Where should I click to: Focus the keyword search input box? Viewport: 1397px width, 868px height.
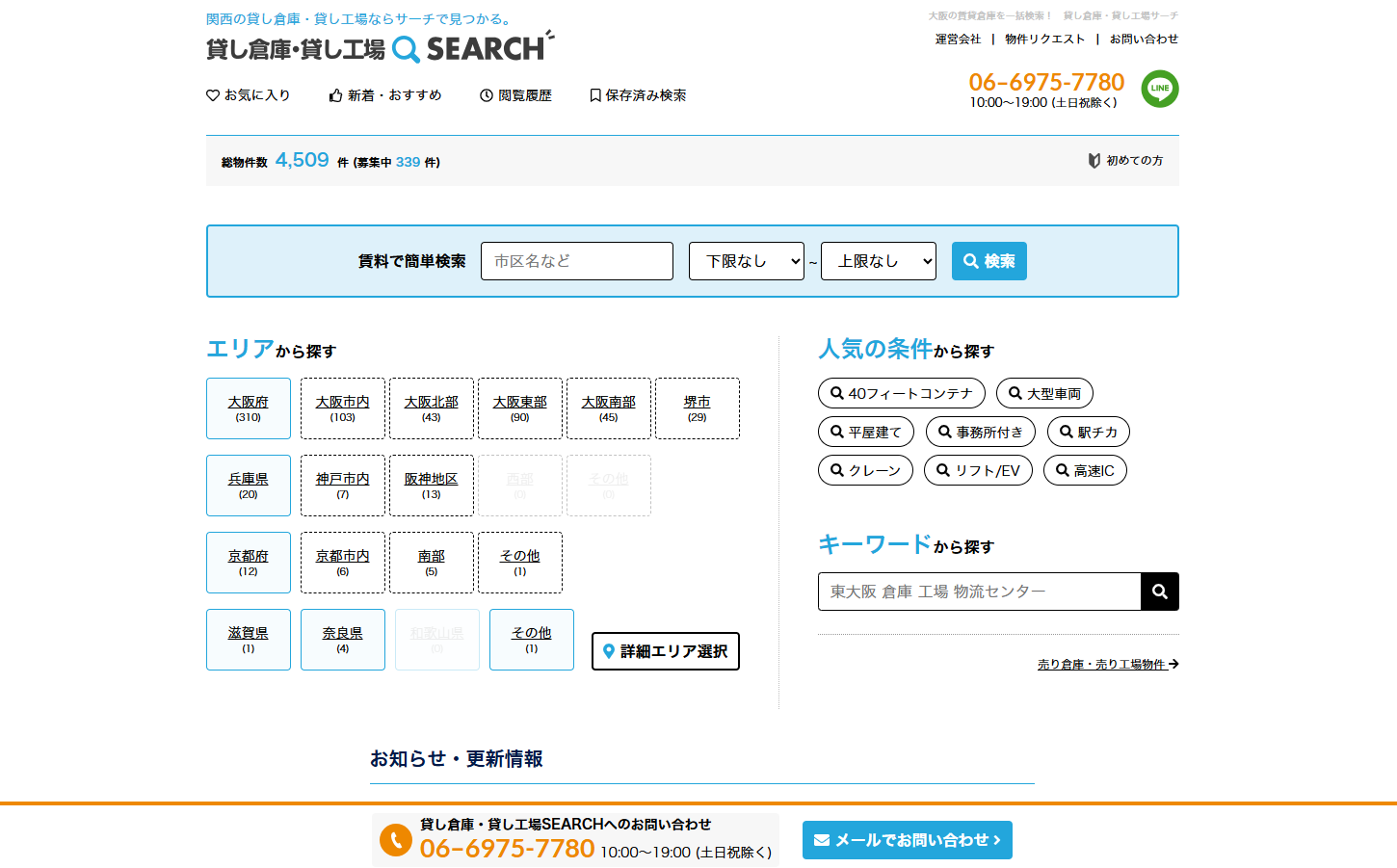[x=979, y=592]
